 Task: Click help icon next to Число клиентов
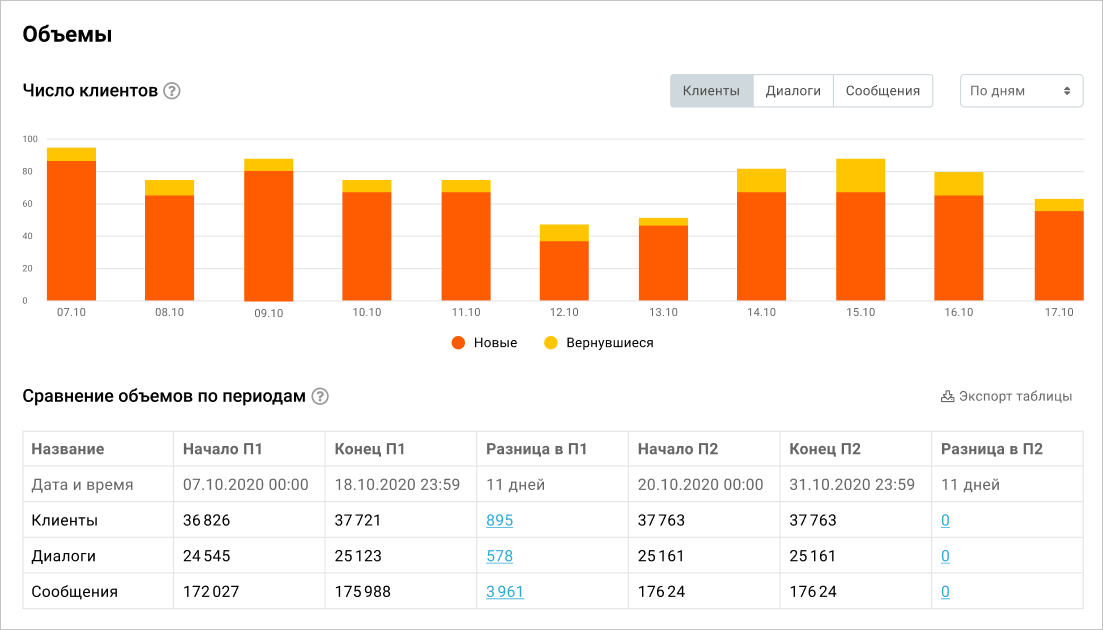tap(172, 91)
